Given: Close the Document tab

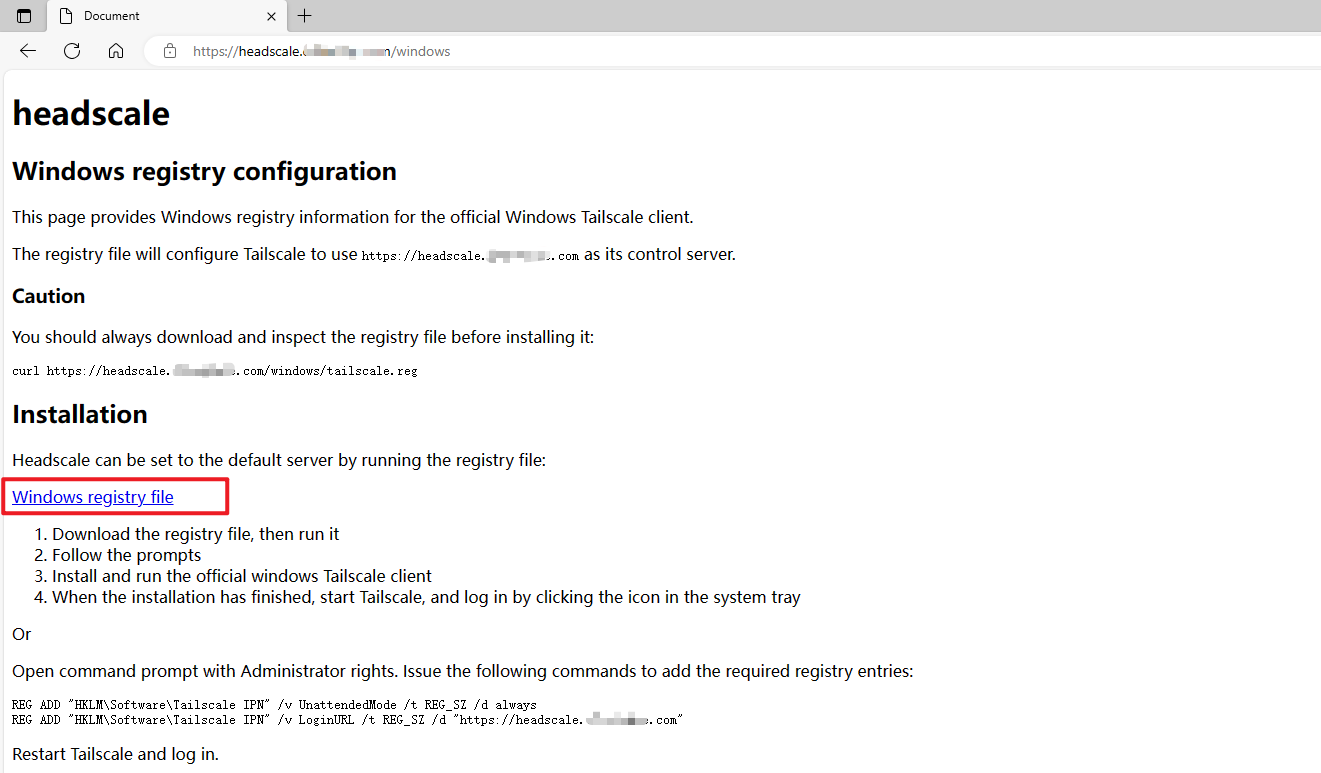Looking at the screenshot, I should click(x=272, y=16).
